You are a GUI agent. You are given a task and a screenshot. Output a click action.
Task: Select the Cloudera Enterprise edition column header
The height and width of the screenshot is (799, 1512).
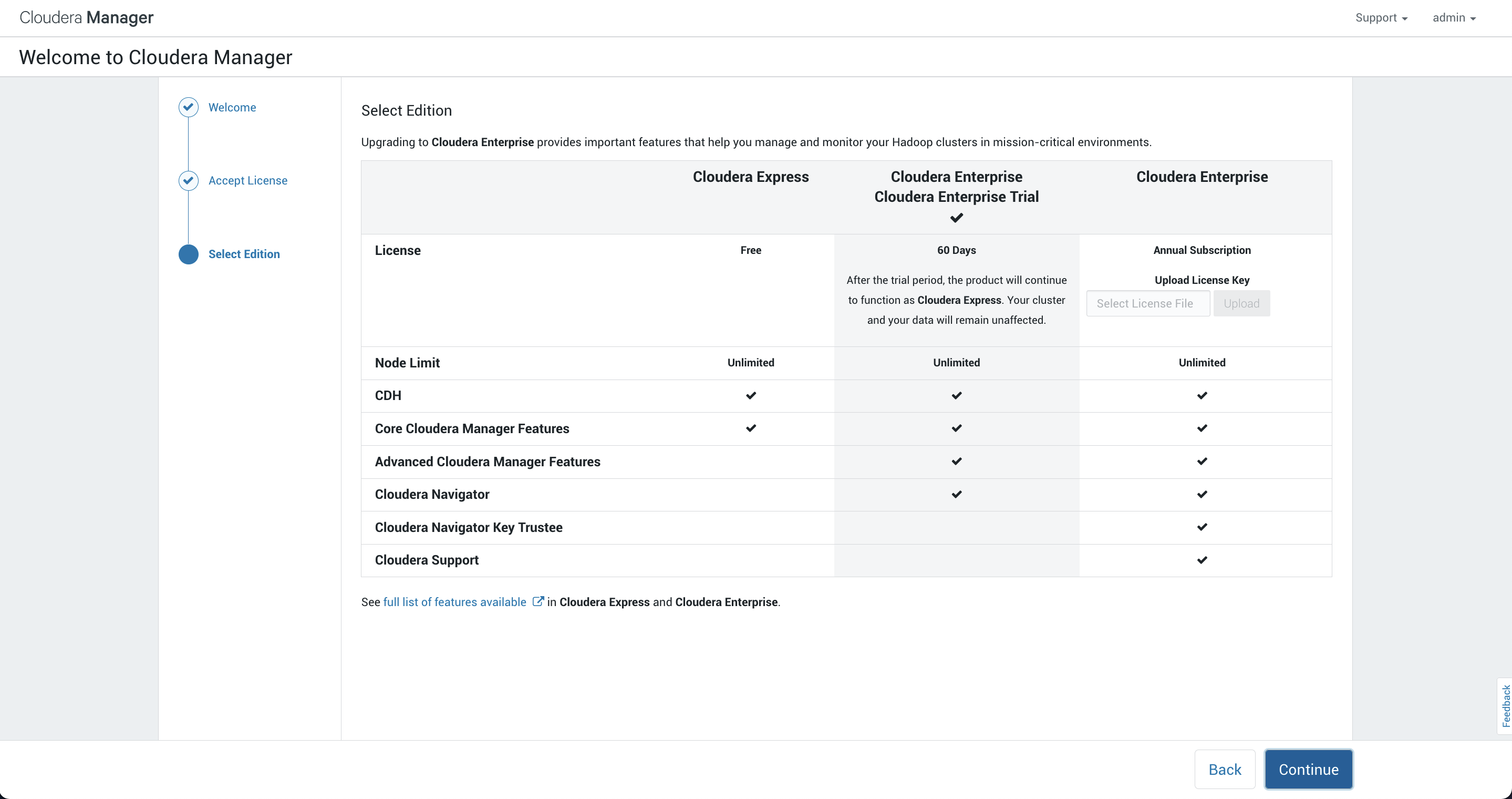tap(1202, 177)
